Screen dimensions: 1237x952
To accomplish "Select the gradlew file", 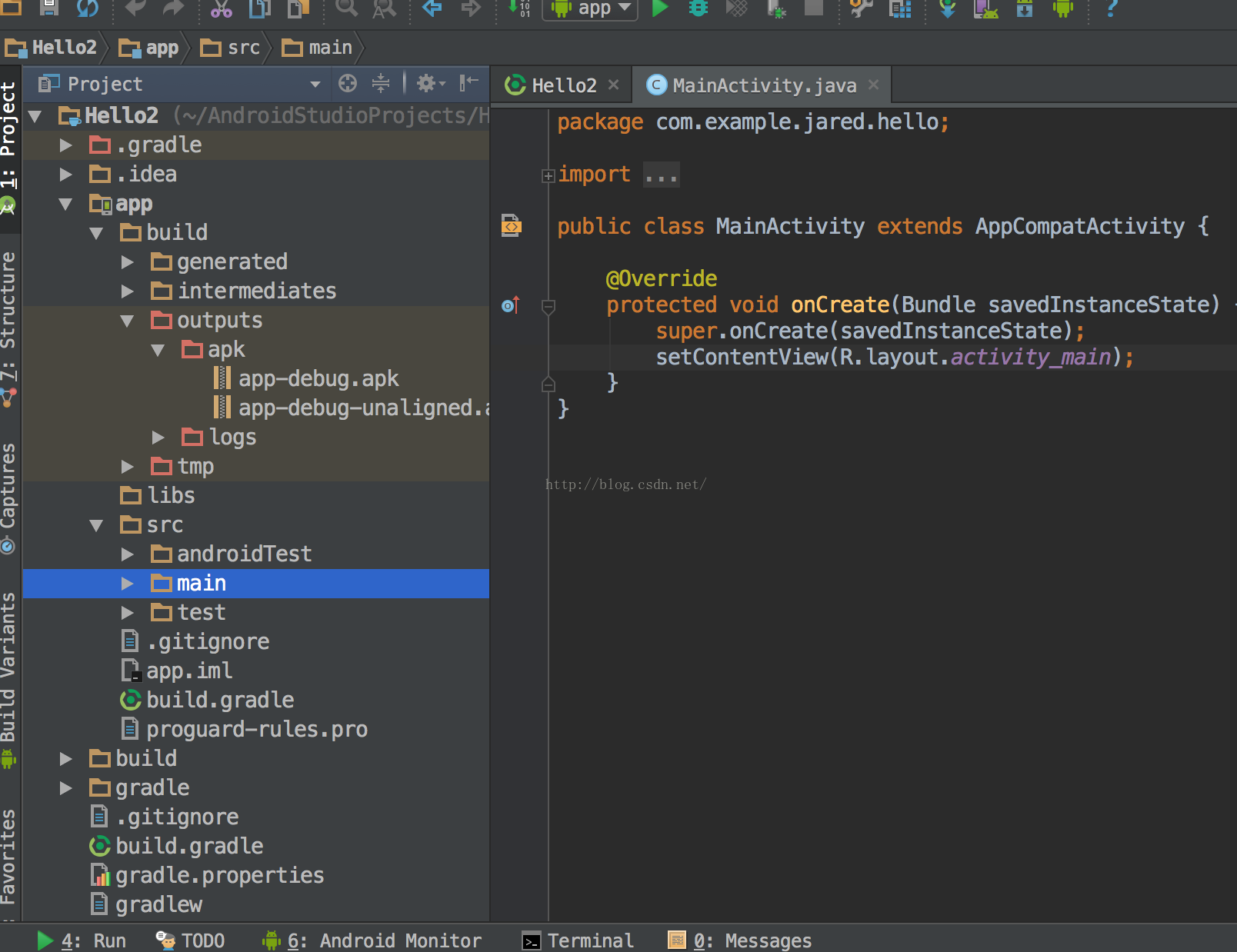I will pos(146,905).
